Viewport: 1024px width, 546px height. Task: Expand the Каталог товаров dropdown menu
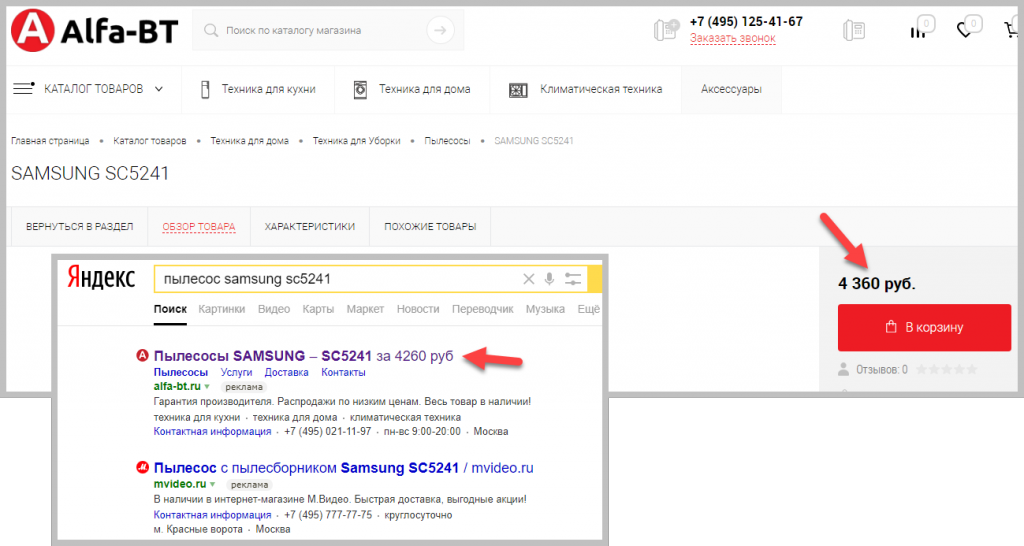coord(90,89)
